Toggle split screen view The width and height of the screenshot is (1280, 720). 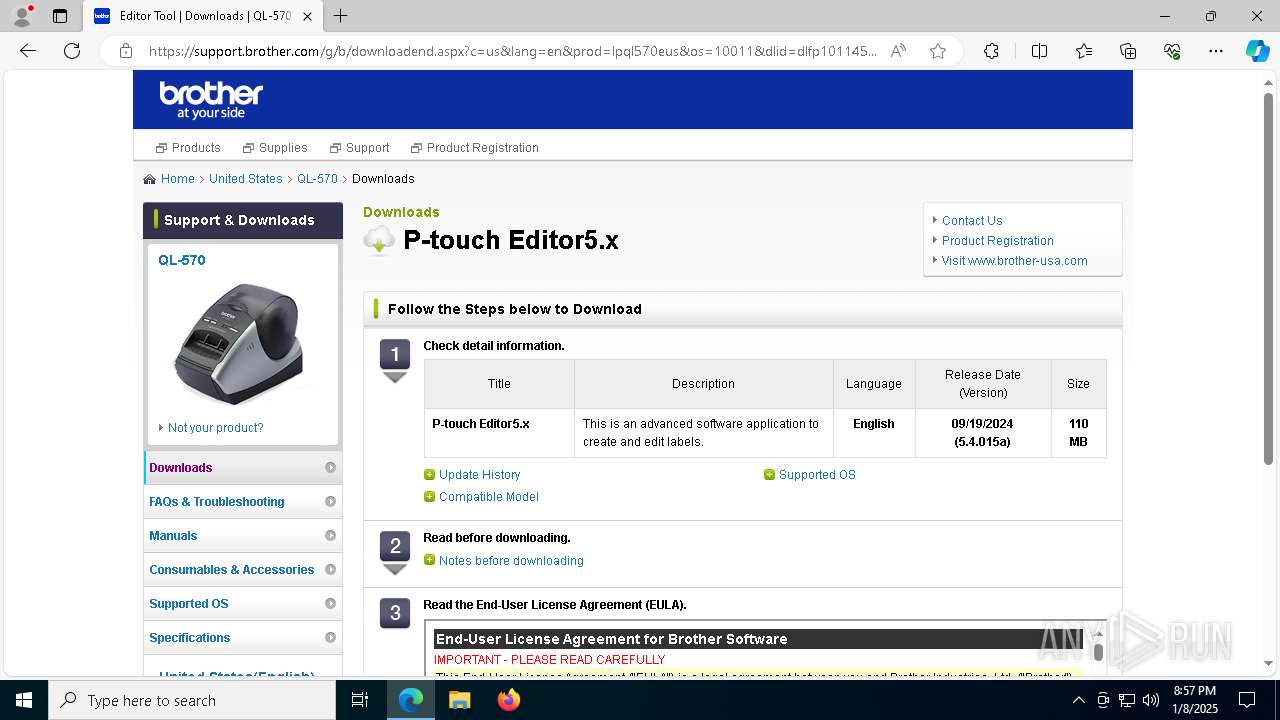pos(1039,51)
